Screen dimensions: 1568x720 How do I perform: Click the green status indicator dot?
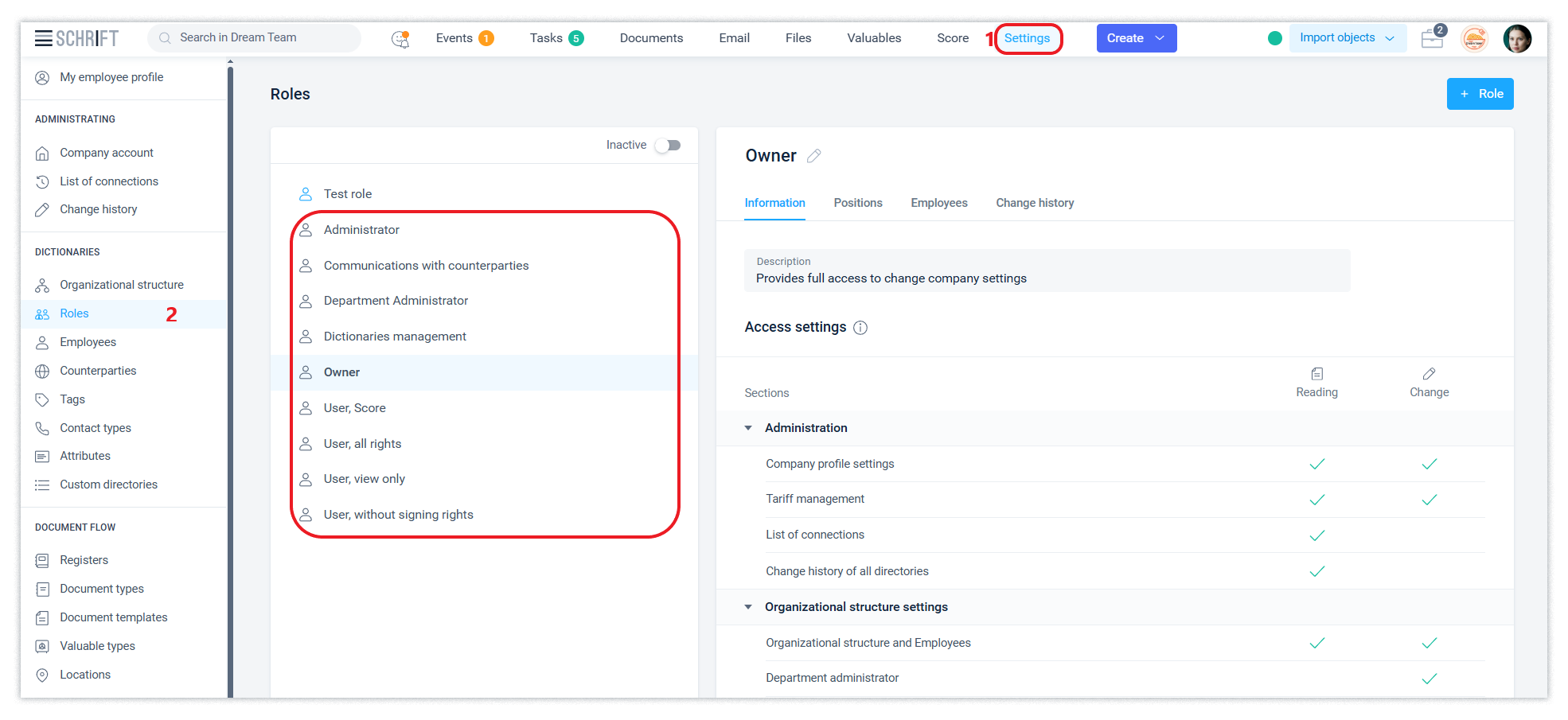pyautogui.click(x=1274, y=38)
